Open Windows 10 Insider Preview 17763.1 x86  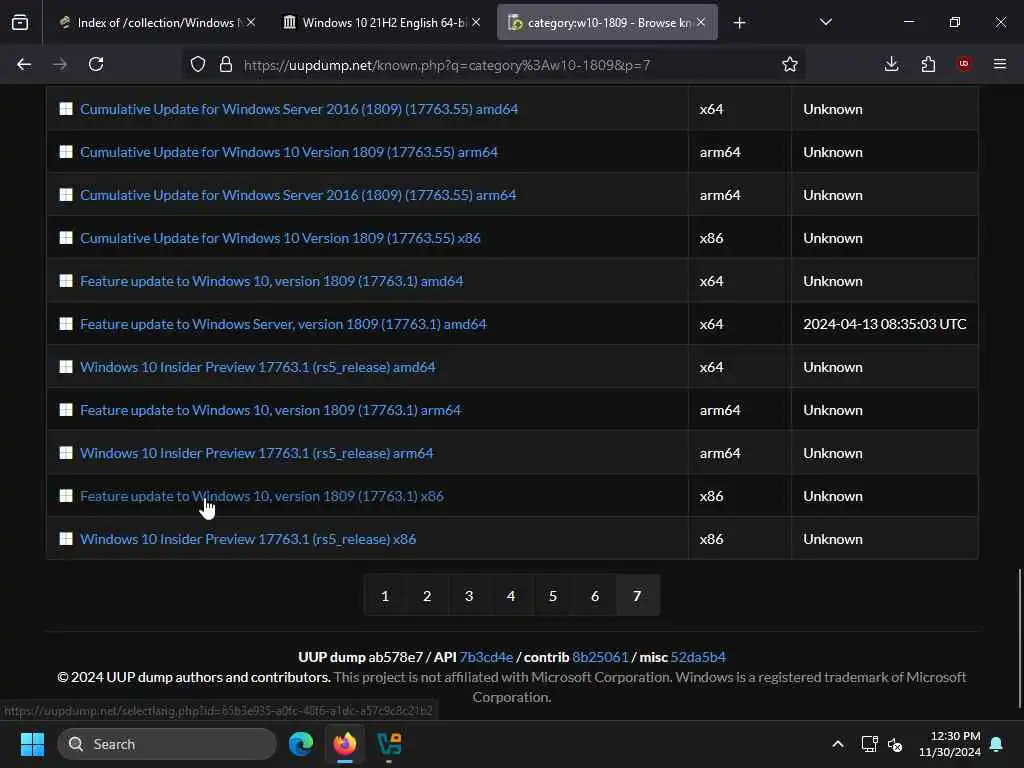[248, 539]
